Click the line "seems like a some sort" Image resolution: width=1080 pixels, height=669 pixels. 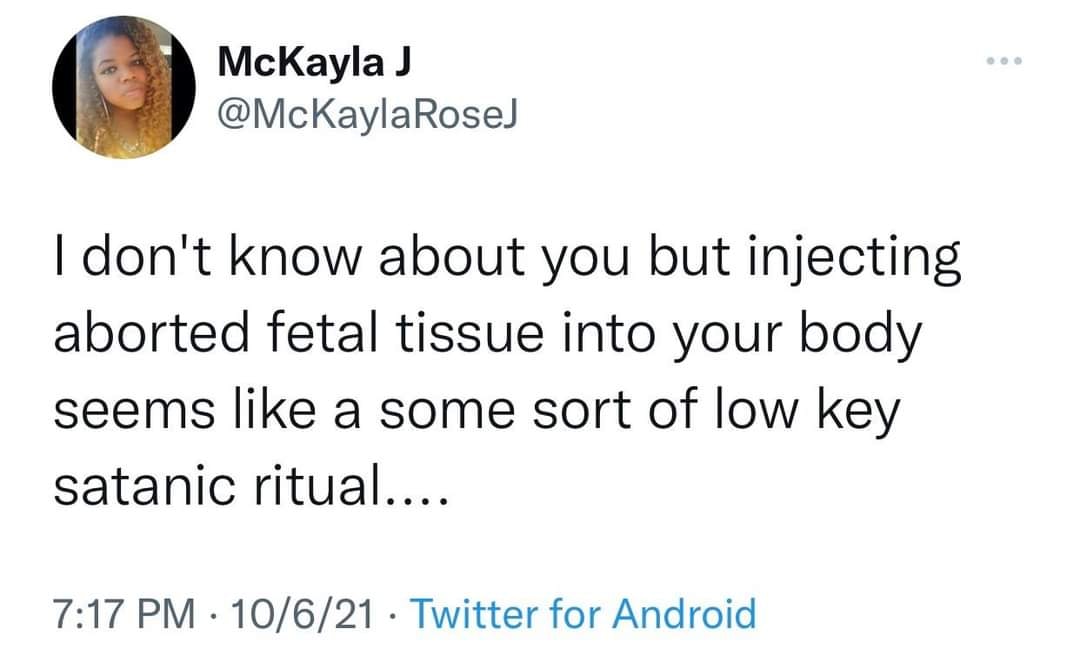[x=477, y=411]
